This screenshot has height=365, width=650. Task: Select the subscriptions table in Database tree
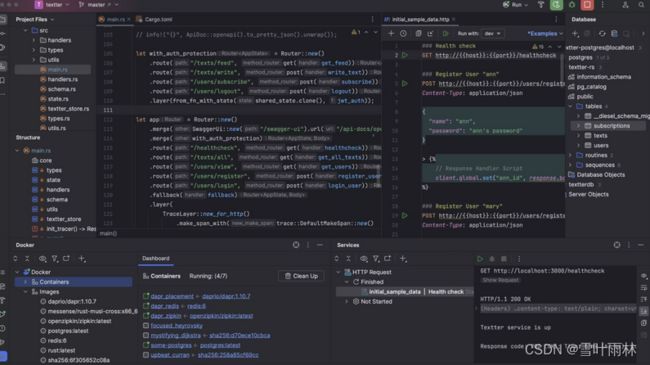tap(611, 126)
